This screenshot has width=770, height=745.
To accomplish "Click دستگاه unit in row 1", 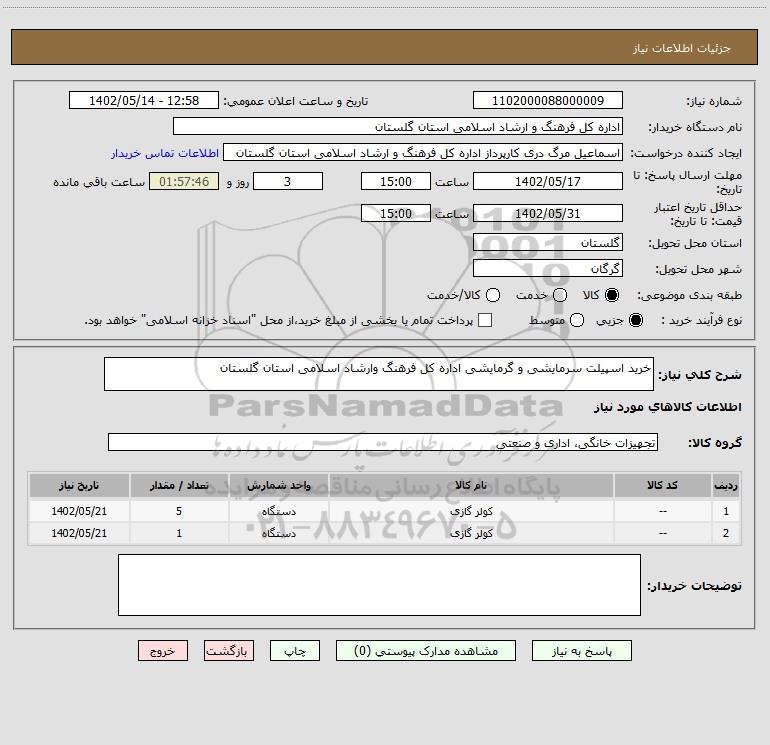I will 278,511.
